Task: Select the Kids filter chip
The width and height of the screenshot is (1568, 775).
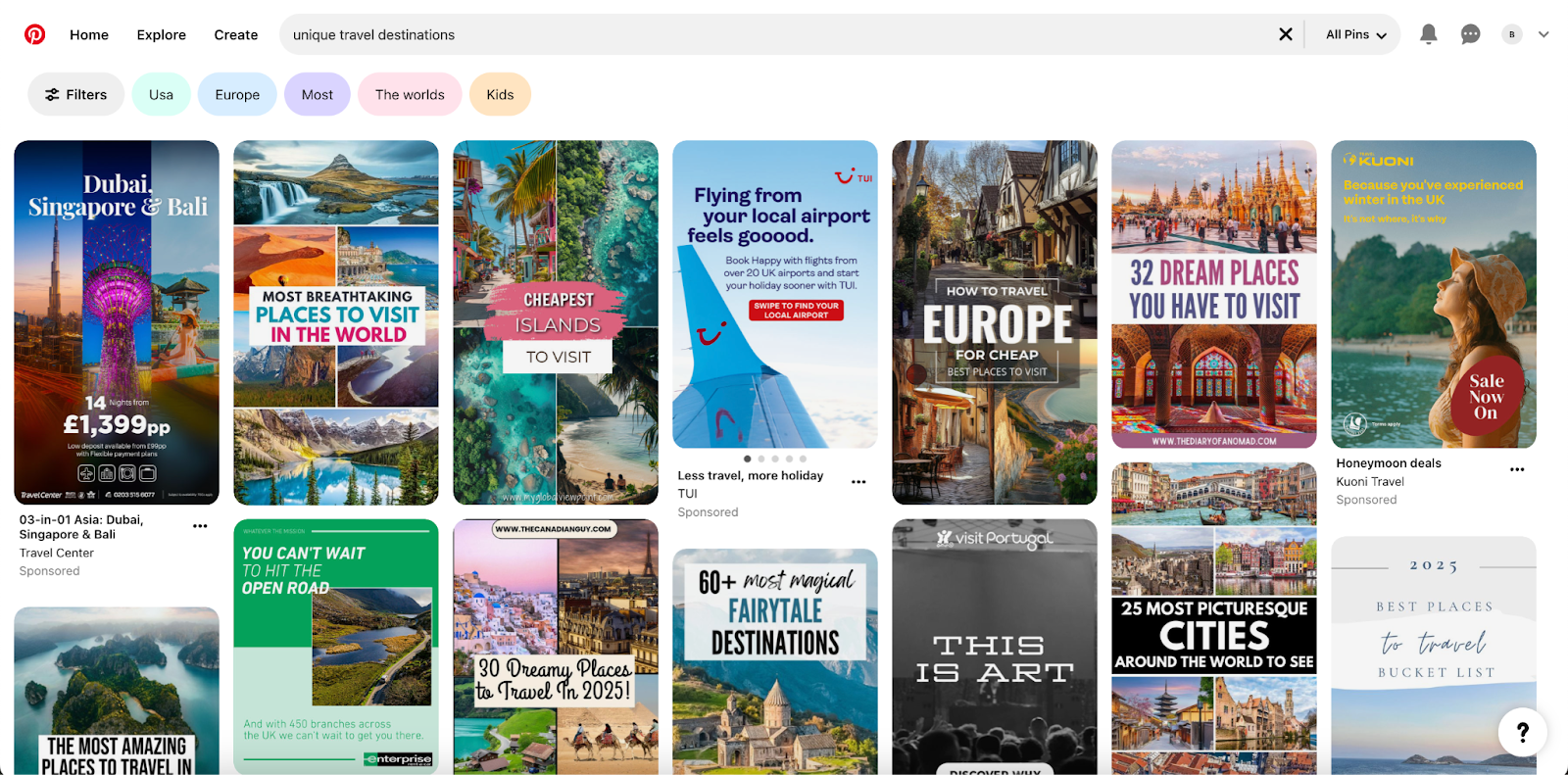Action: (x=500, y=94)
